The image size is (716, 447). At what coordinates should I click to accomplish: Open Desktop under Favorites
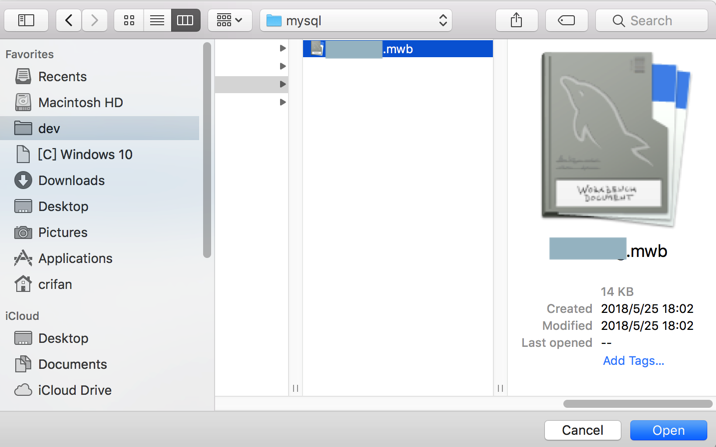(x=100, y=206)
